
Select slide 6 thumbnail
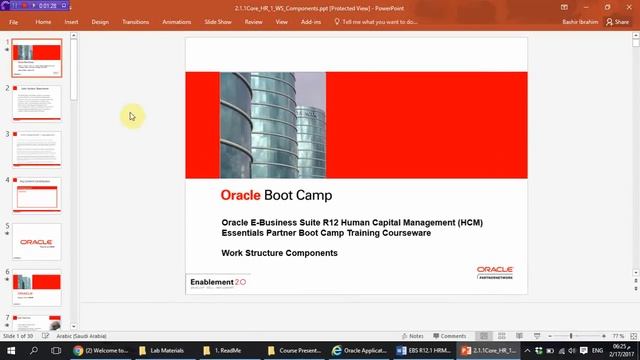click(x=37, y=287)
